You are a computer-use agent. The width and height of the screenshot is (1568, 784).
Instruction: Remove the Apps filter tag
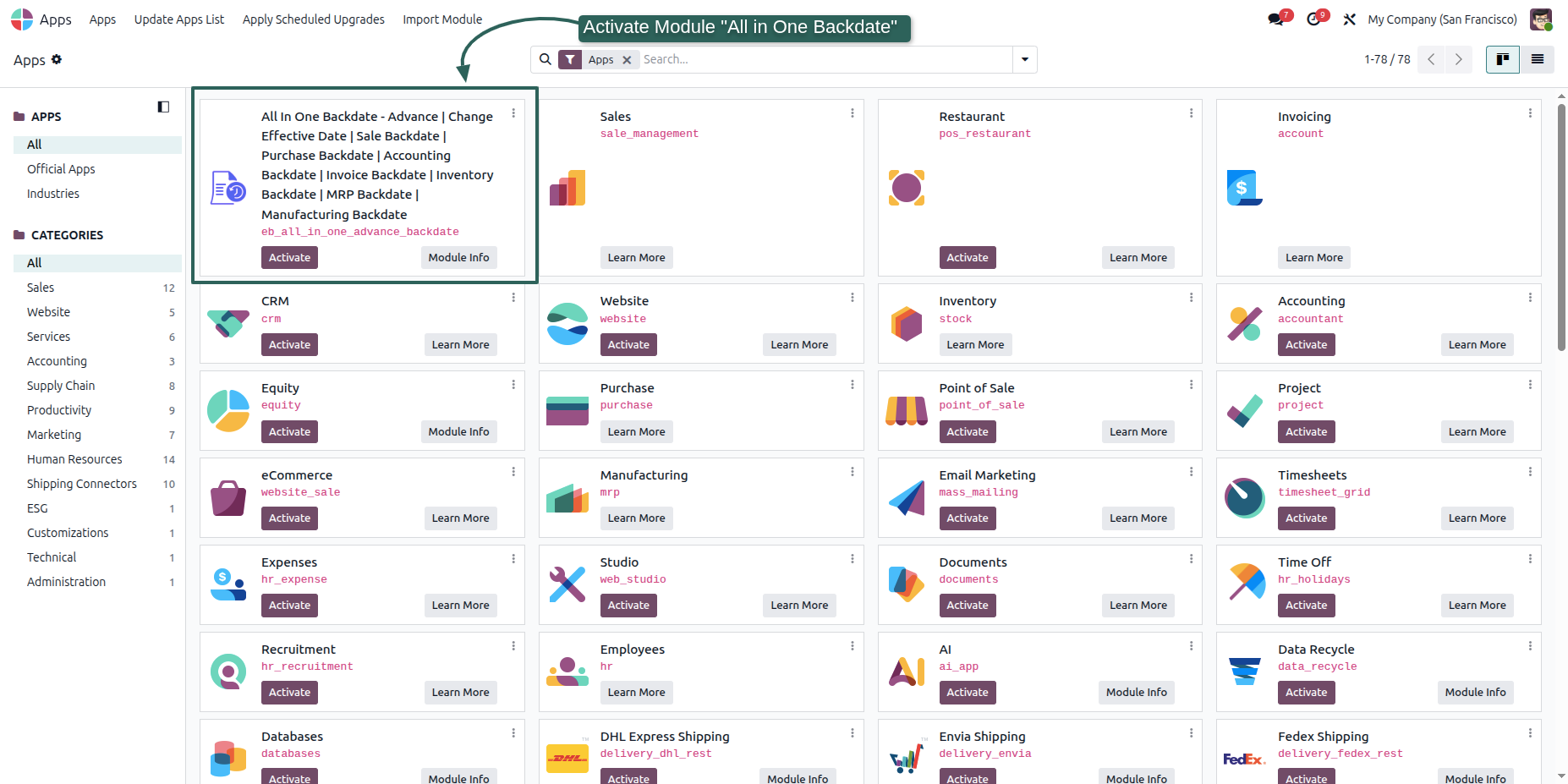point(627,60)
